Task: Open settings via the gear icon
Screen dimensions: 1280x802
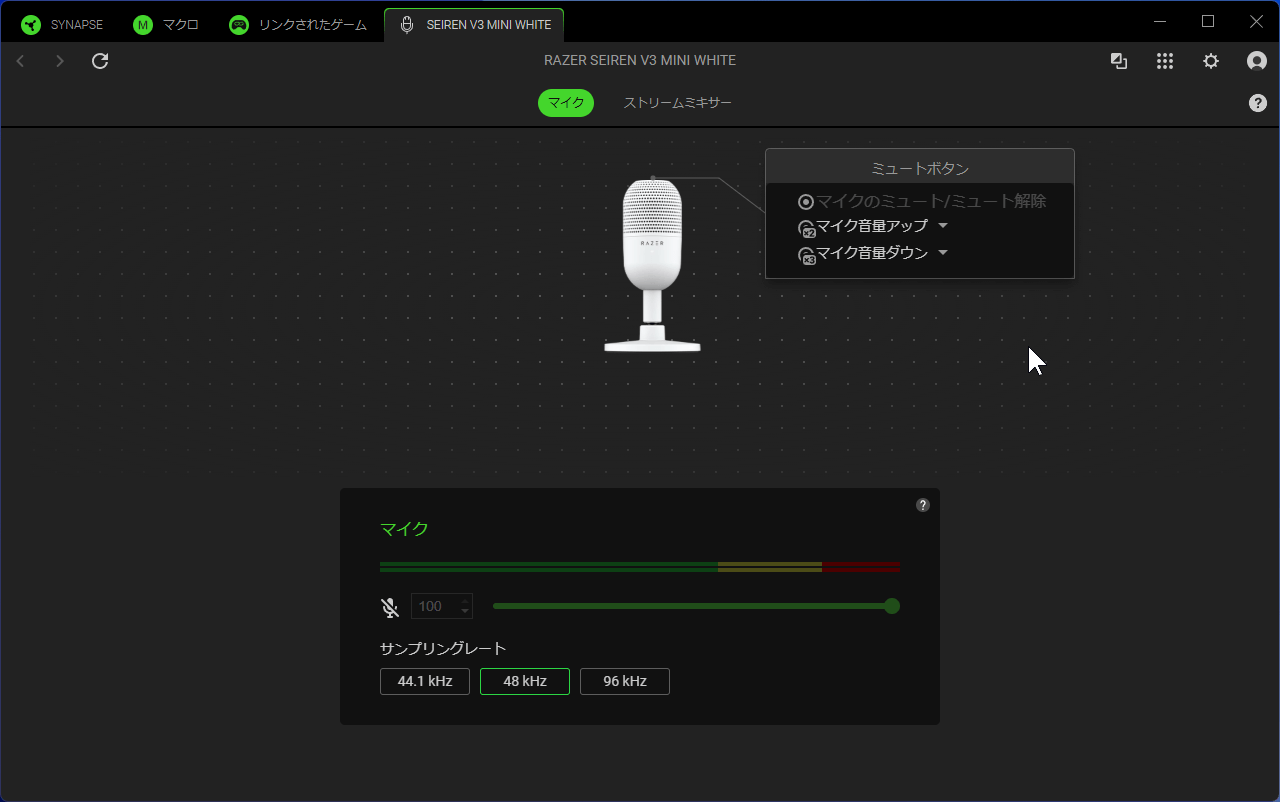Action: coord(1210,61)
